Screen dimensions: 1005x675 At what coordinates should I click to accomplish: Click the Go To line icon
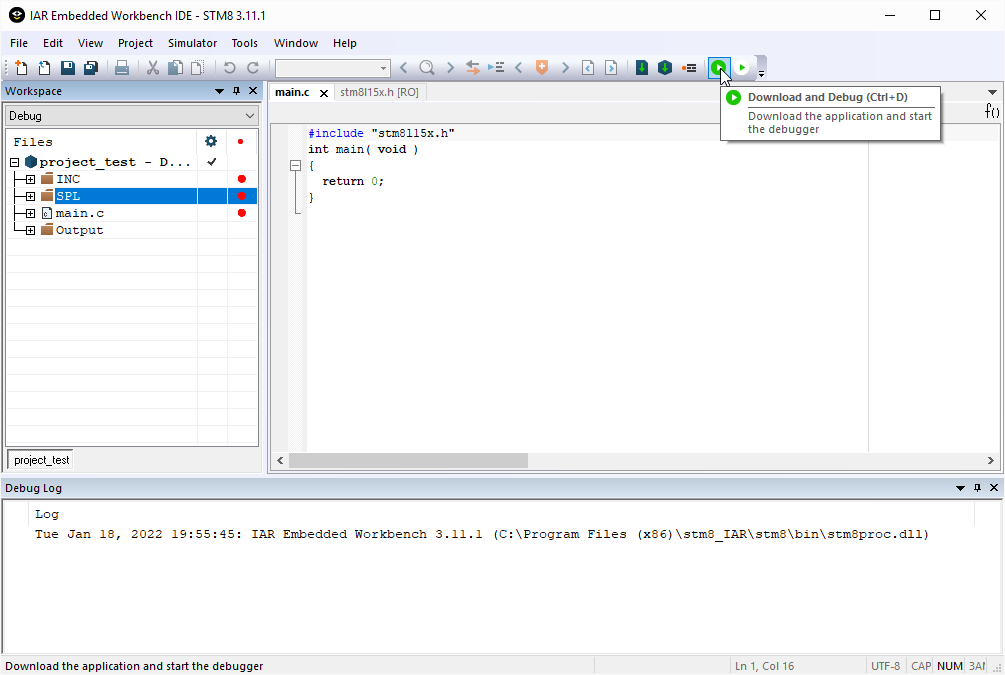pos(495,67)
